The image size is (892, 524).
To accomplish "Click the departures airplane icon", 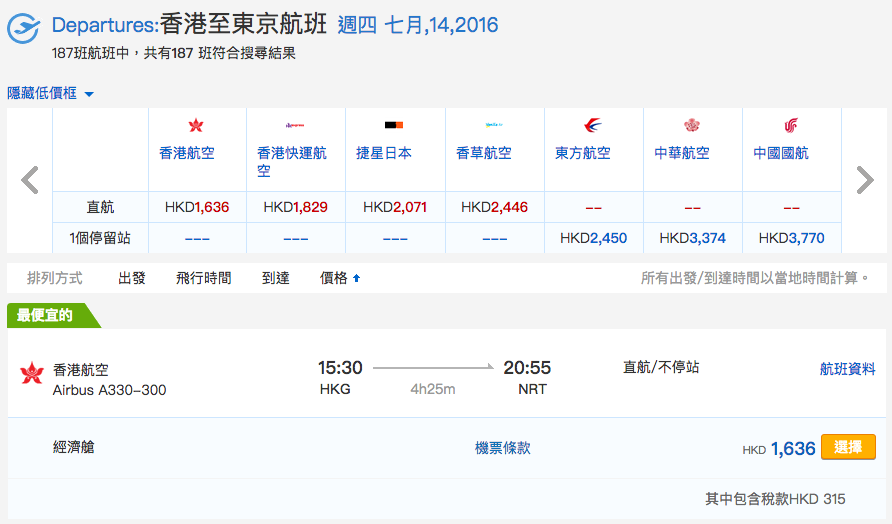I will coord(23,27).
